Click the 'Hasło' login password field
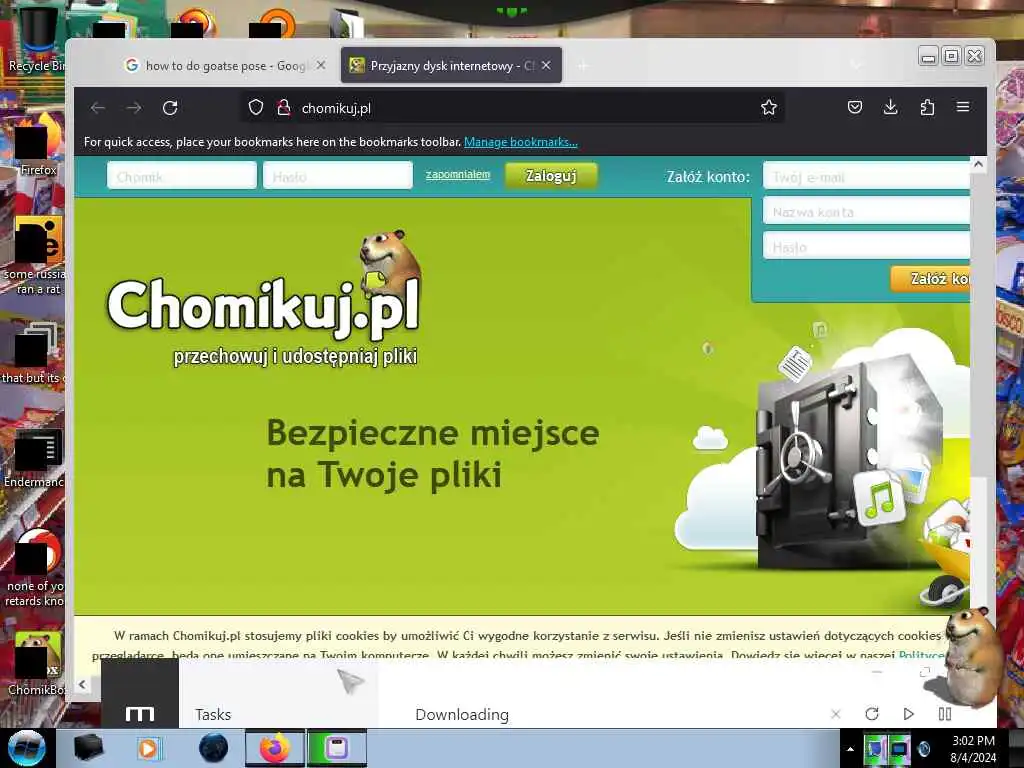This screenshot has width=1024, height=768. click(338, 176)
